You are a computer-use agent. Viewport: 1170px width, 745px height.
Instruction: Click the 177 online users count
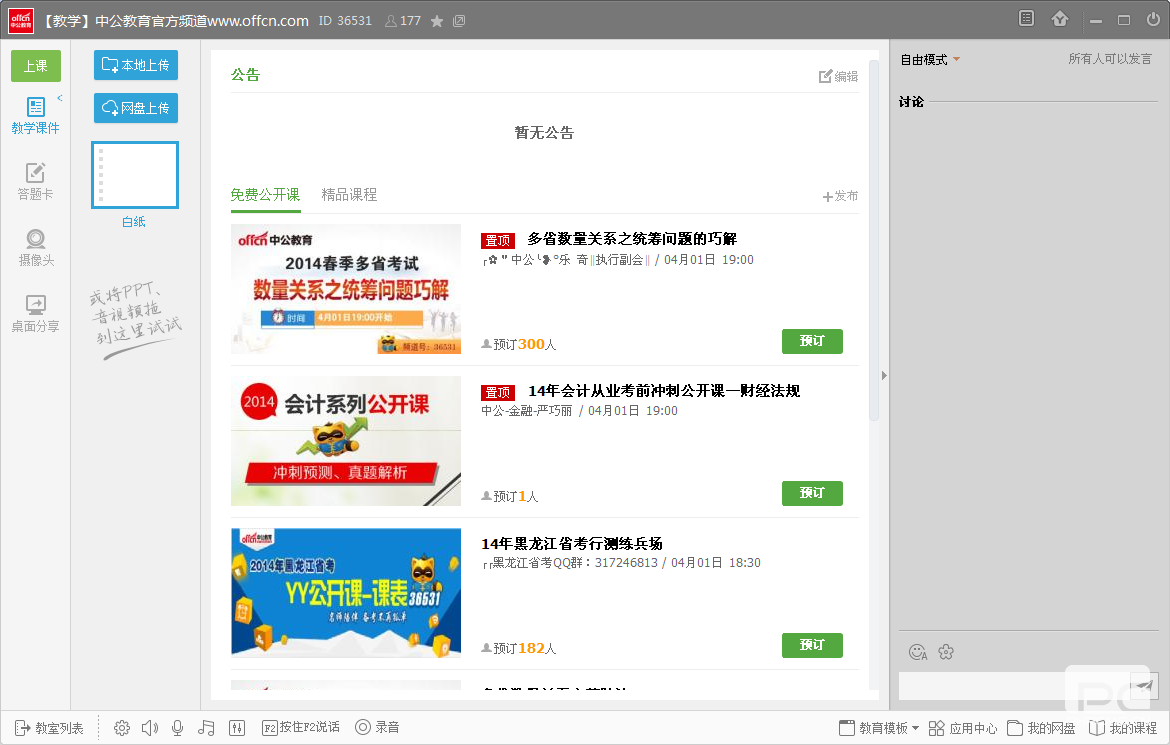(x=403, y=21)
